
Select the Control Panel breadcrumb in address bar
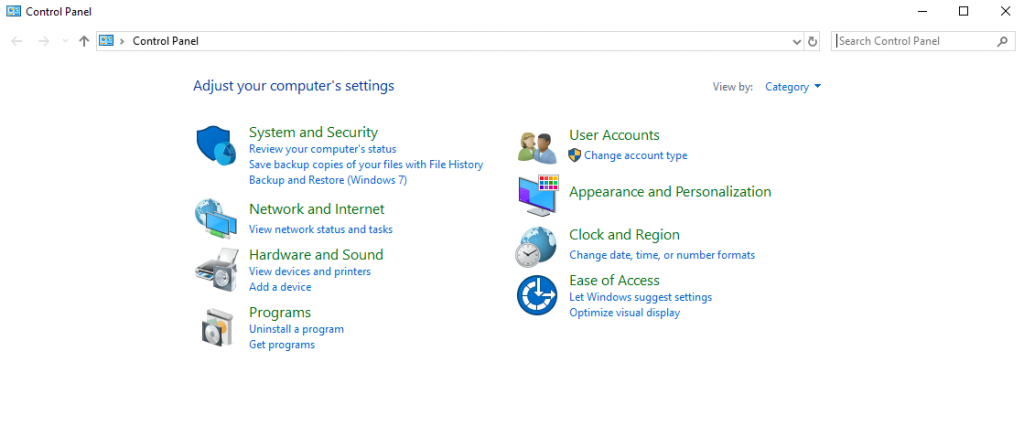click(165, 41)
